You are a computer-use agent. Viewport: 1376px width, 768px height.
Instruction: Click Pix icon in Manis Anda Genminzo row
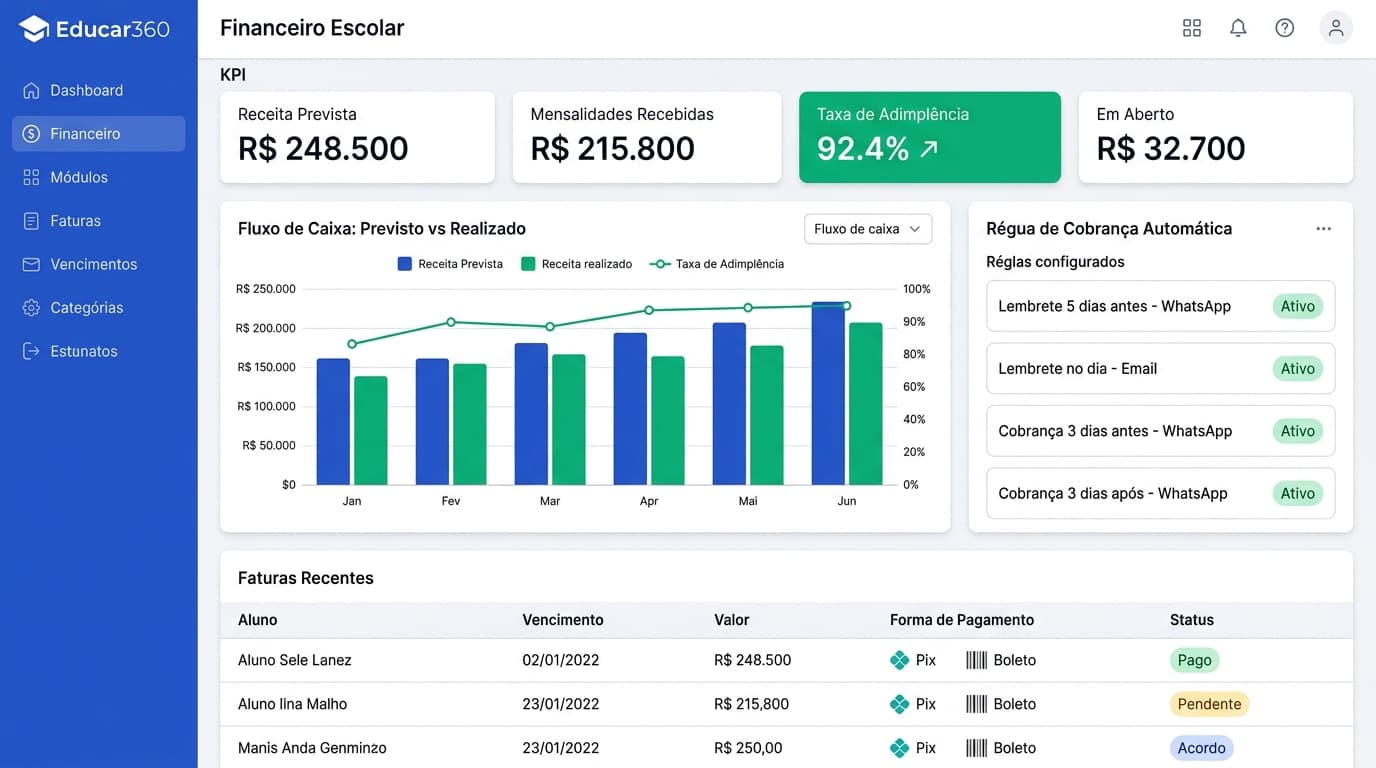click(x=899, y=748)
